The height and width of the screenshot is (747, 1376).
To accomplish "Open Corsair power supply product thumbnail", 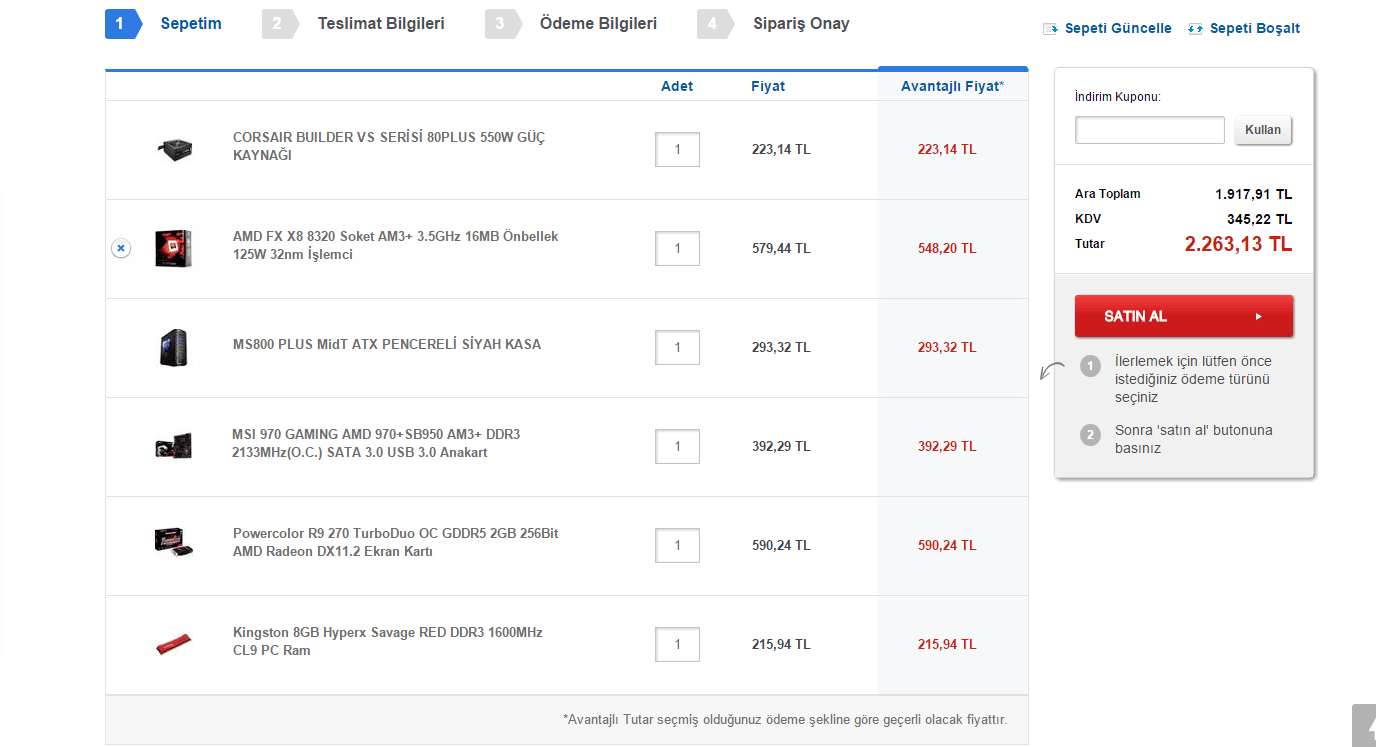I will click(174, 150).
